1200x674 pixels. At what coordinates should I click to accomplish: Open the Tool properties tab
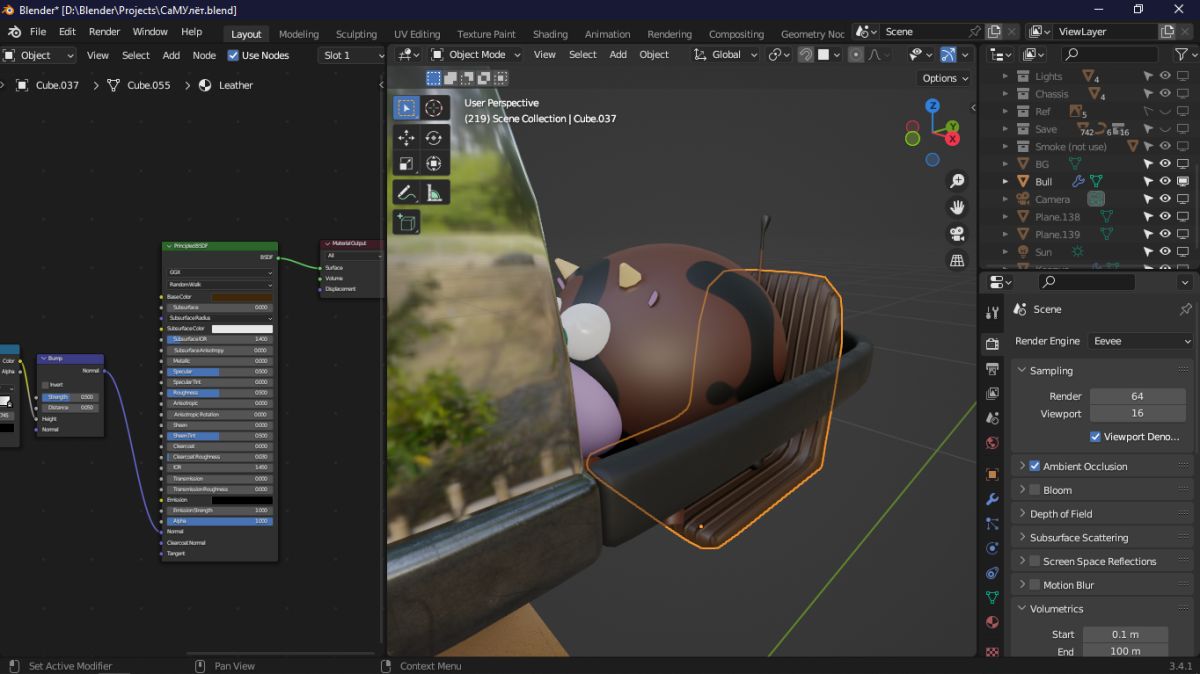point(992,313)
